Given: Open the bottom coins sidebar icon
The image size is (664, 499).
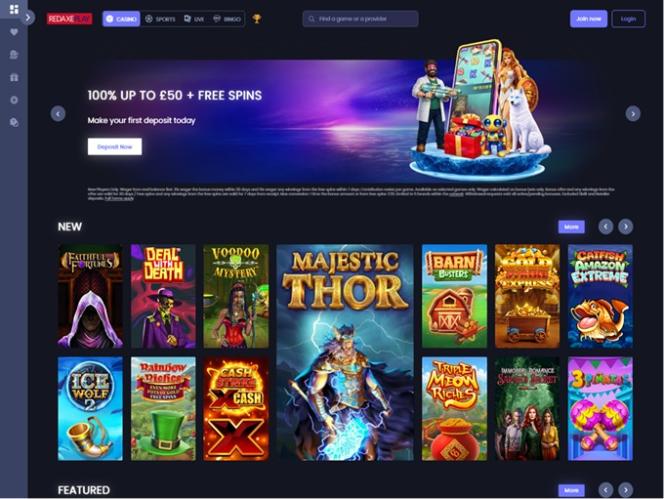Looking at the screenshot, I should [14, 122].
